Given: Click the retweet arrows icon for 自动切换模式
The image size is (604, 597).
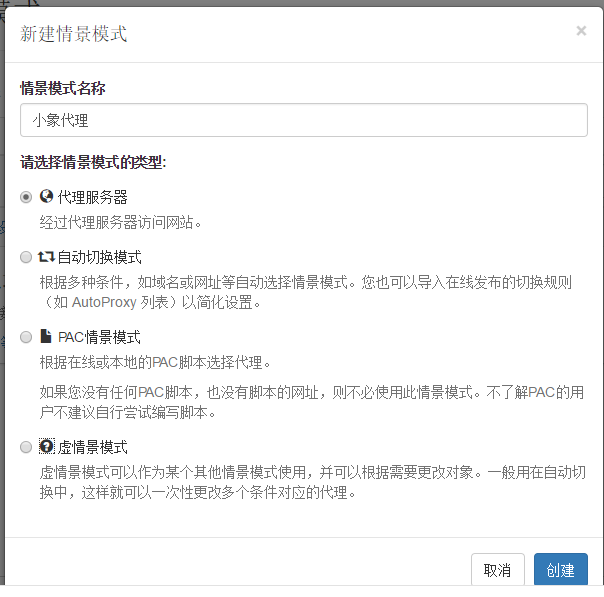Looking at the screenshot, I should [47, 256].
